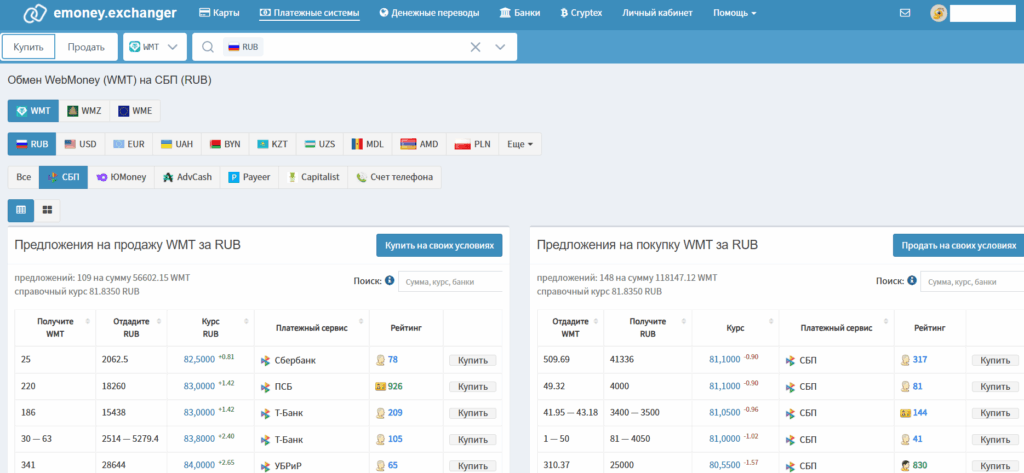Viewport: 1024px width, 473px height.
Task: Switch to table list view icon
Action: pyautogui.click(x=21, y=210)
